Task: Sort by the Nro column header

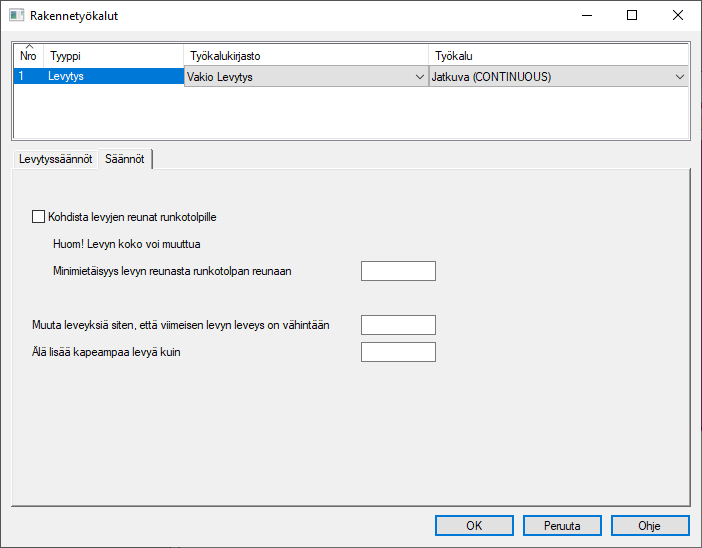Action: (28, 56)
